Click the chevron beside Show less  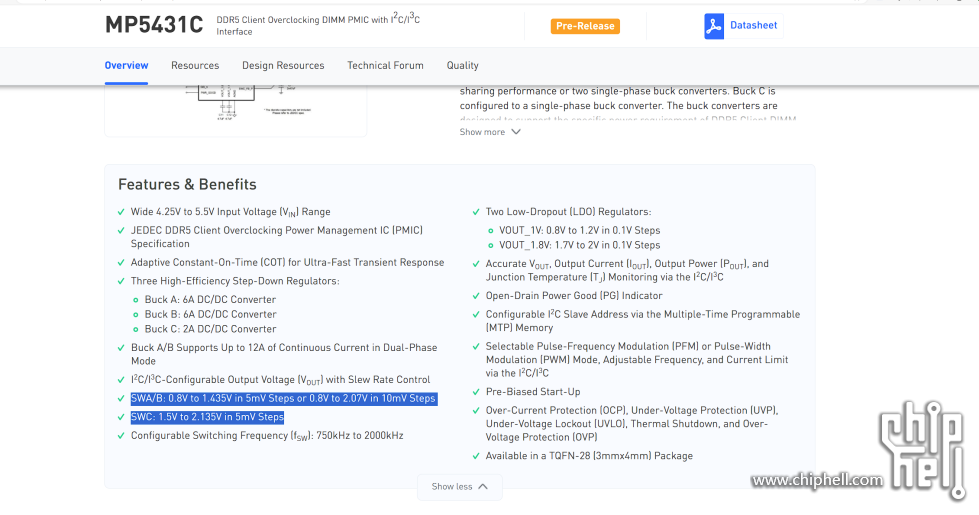pyautogui.click(x=483, y=487)
